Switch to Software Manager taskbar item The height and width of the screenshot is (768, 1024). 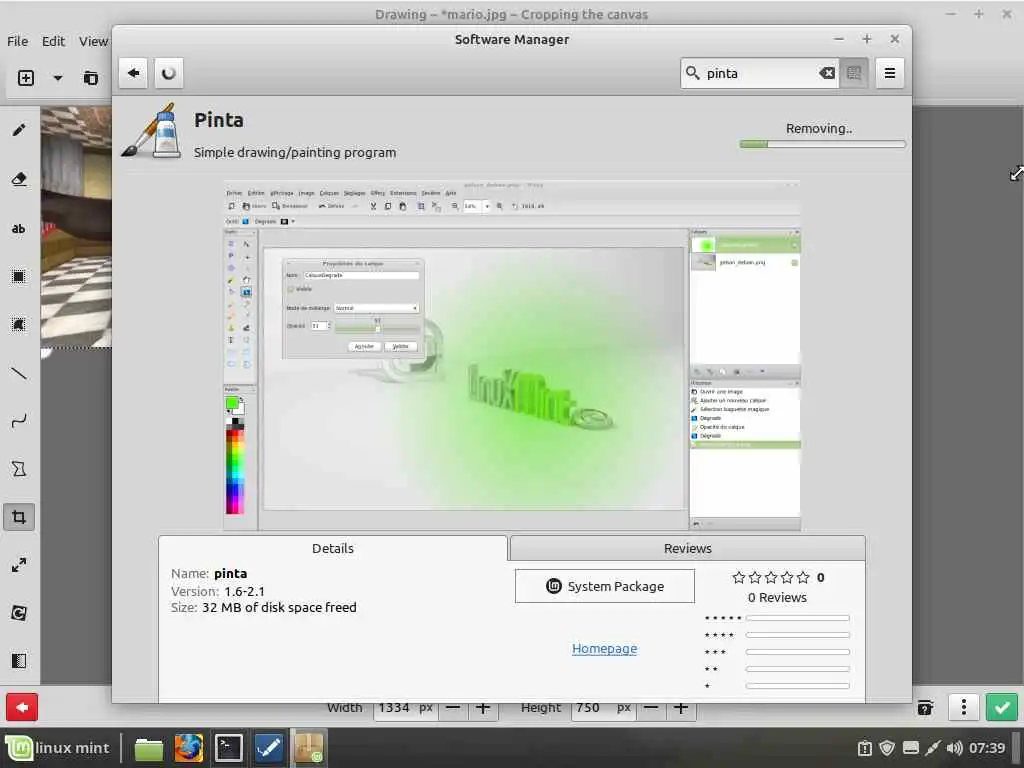click(308, 748)
